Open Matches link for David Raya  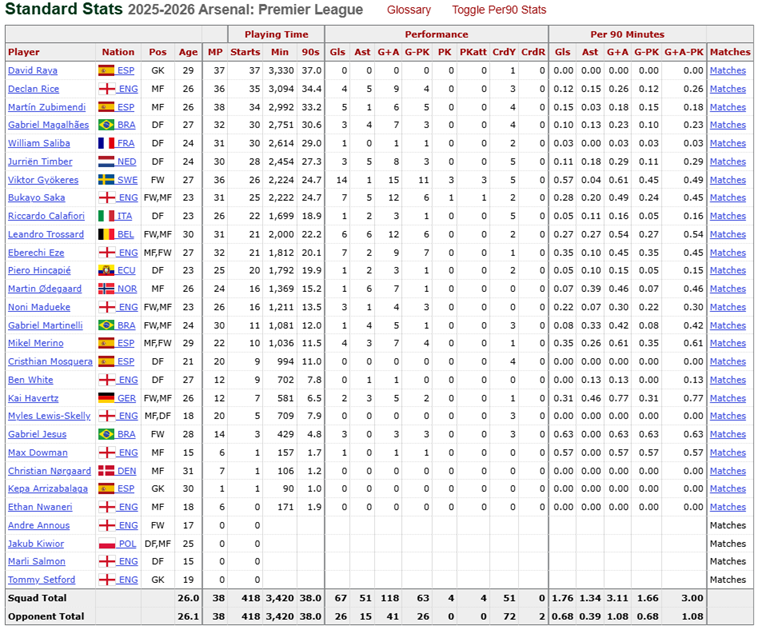(728, 71)
